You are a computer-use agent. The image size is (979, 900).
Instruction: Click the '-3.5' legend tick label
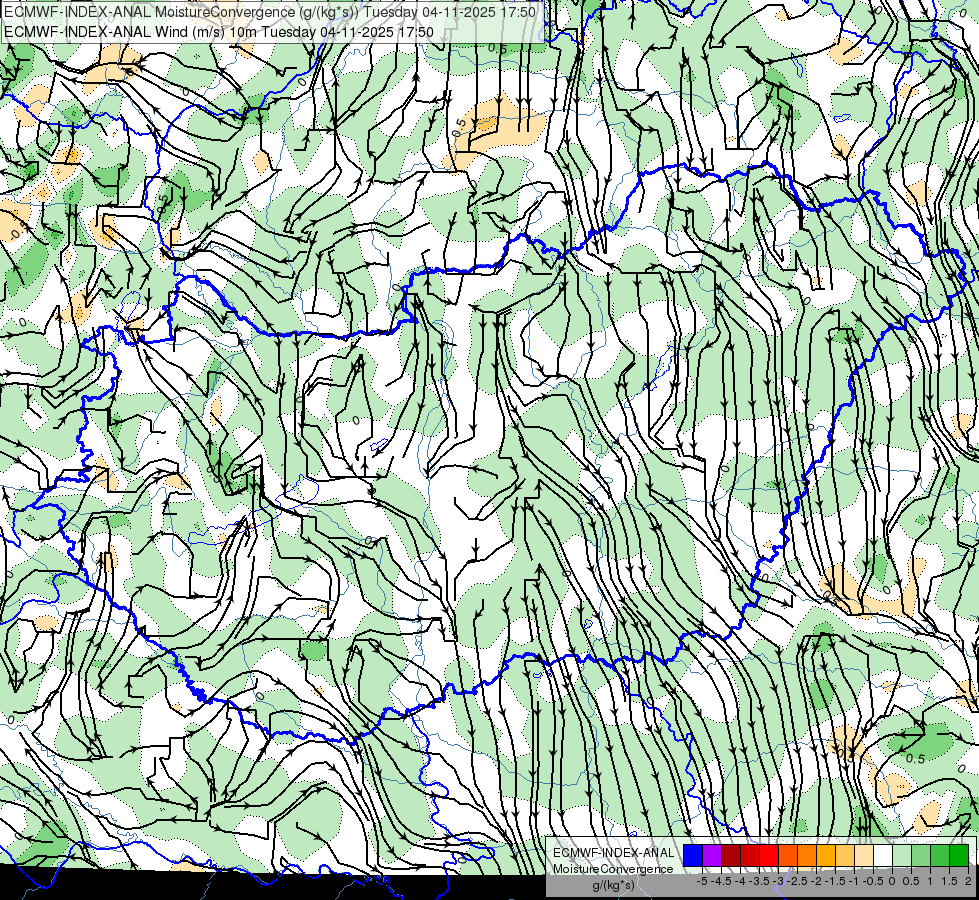pos(759,881)
